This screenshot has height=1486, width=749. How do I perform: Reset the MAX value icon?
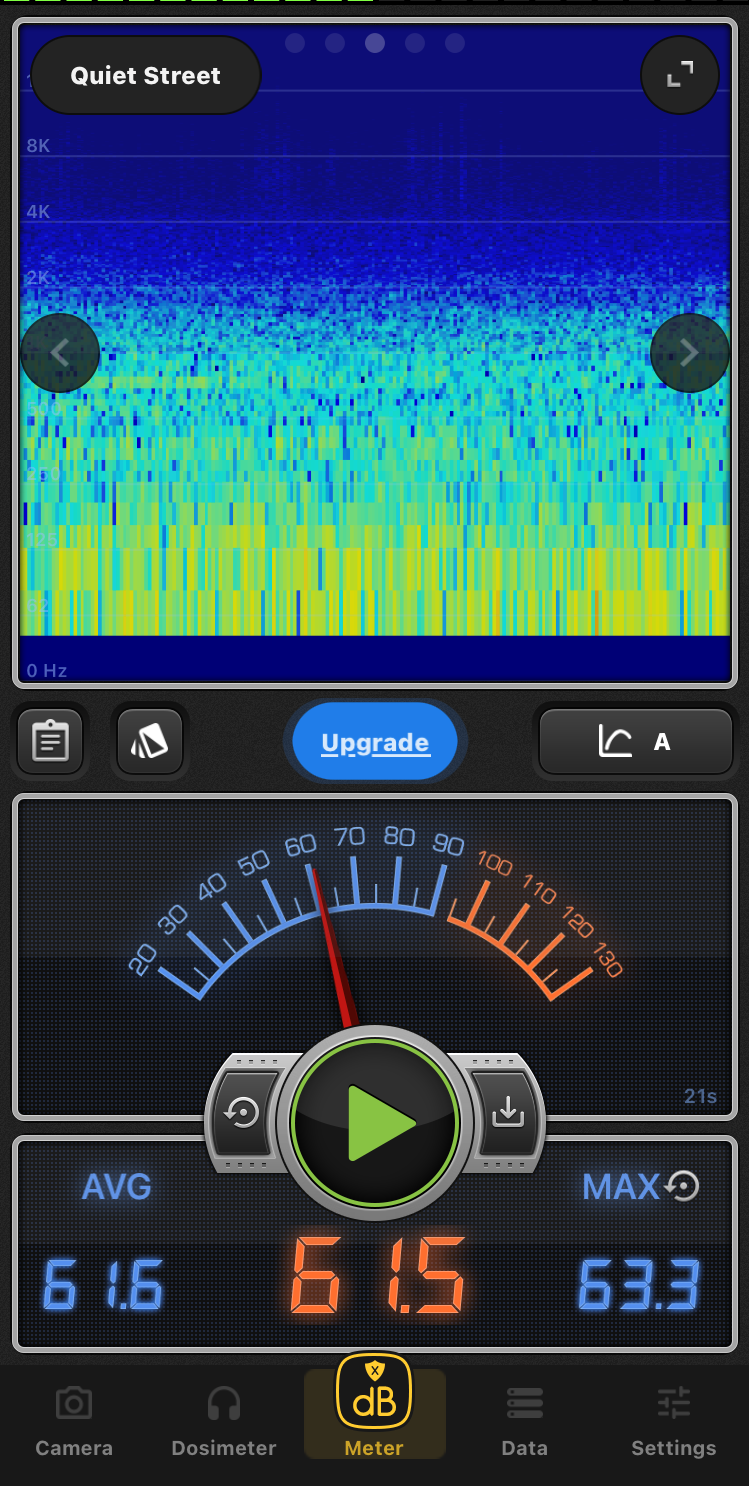(682, 1186)
